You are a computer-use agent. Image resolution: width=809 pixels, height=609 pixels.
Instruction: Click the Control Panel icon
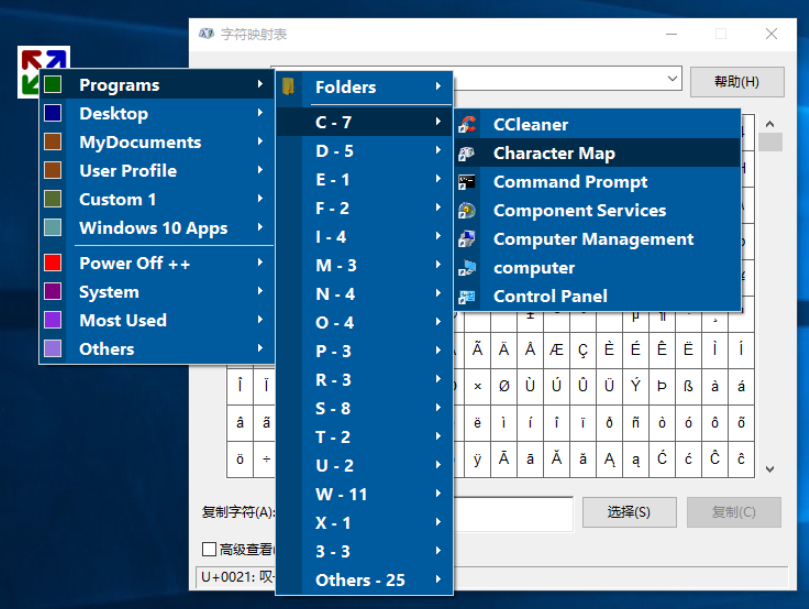click(467, 296)
